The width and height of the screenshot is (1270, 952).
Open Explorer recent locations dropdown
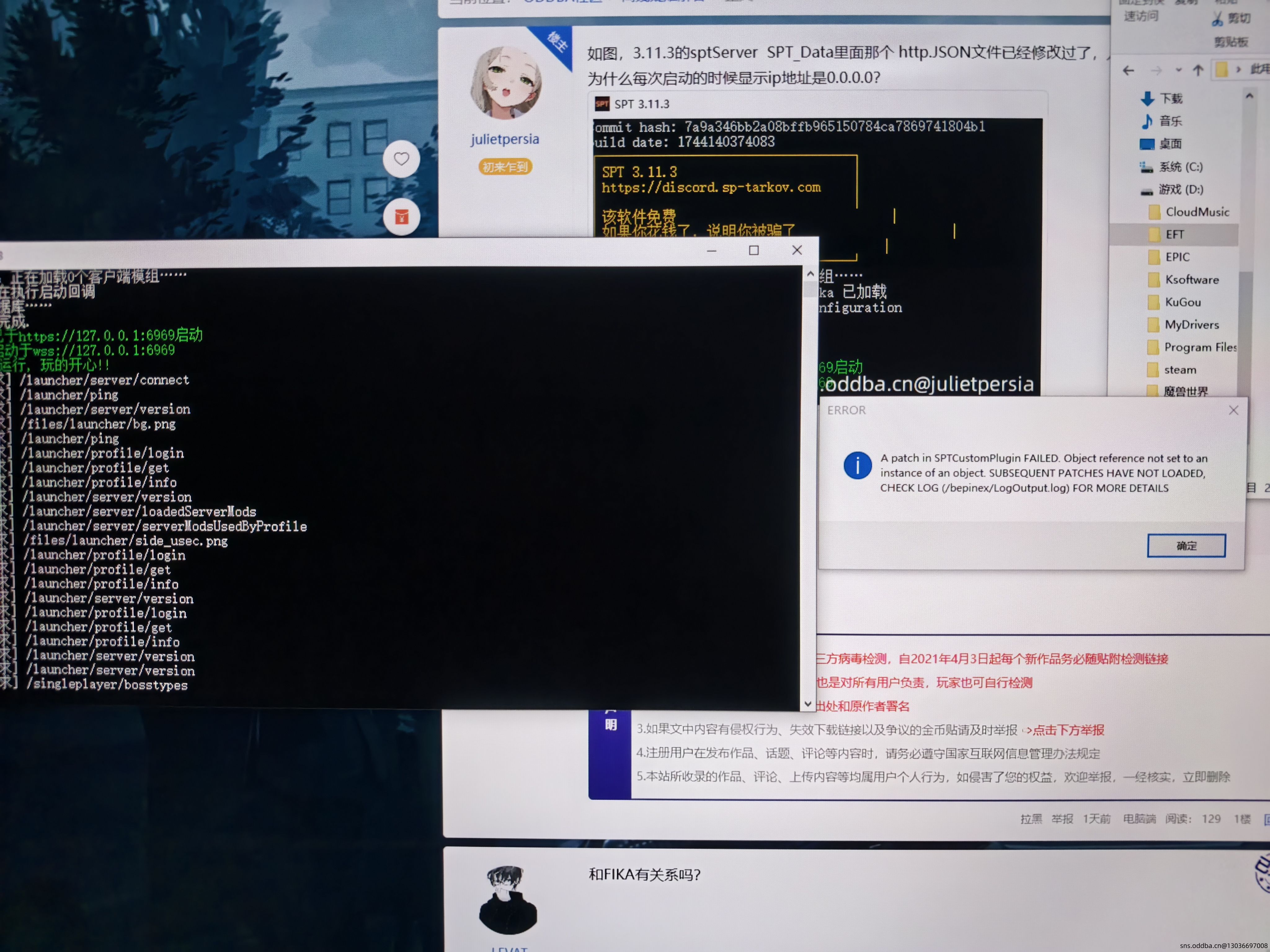[x=1179, y=70]
